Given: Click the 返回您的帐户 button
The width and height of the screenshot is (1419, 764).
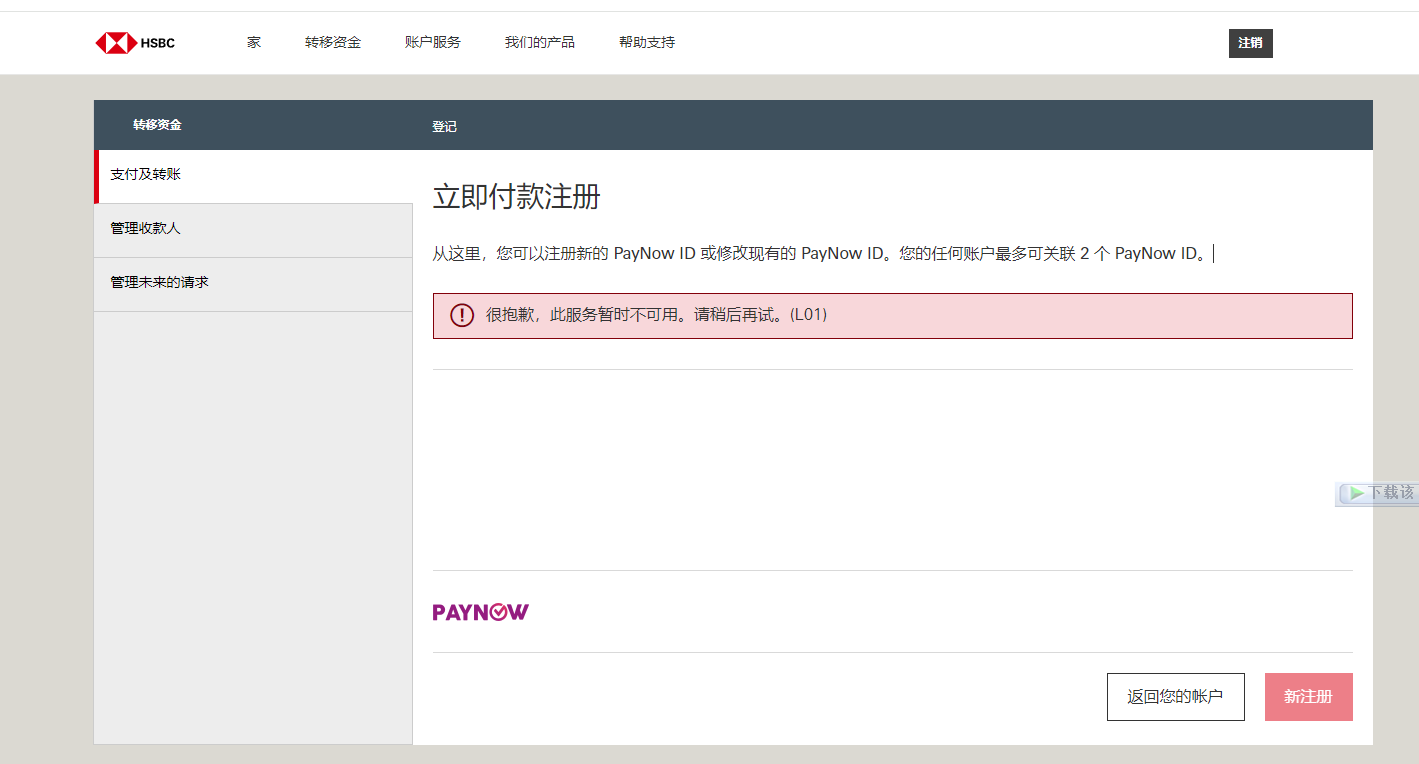Looking at the screenshot, I should 1175,696.
